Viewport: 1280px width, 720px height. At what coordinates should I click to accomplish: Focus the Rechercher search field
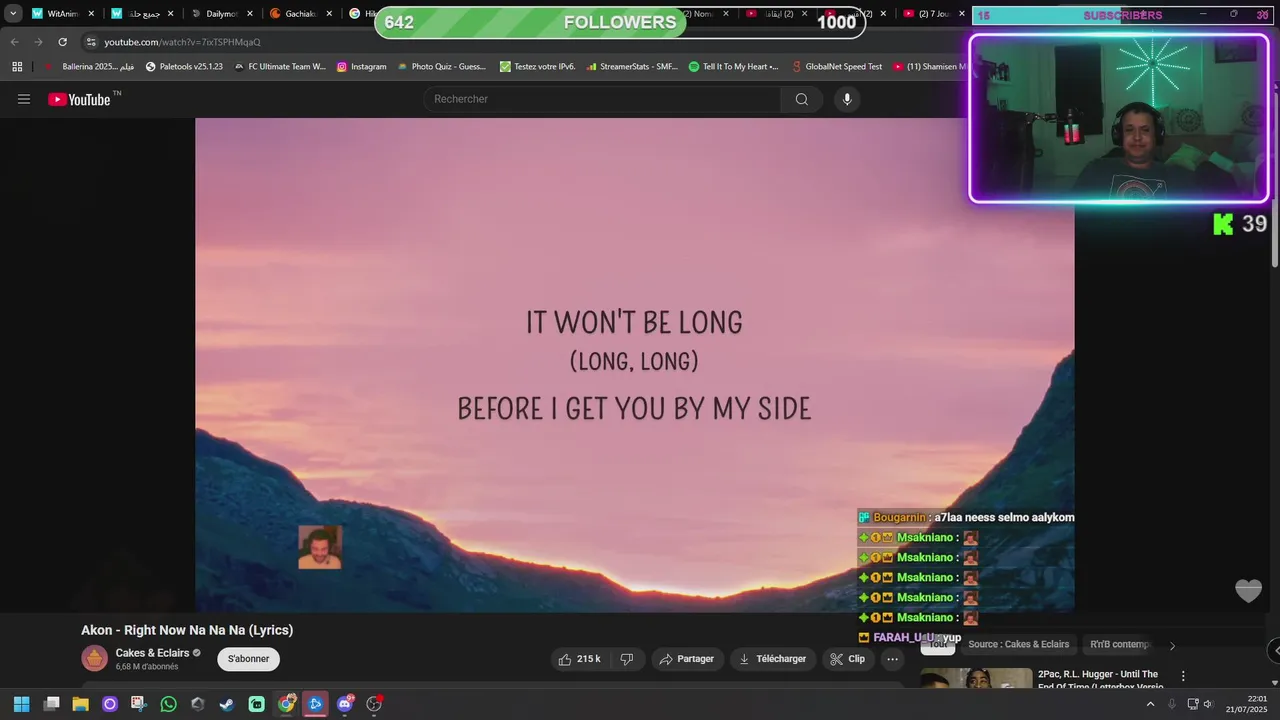(x=603, y=99)
